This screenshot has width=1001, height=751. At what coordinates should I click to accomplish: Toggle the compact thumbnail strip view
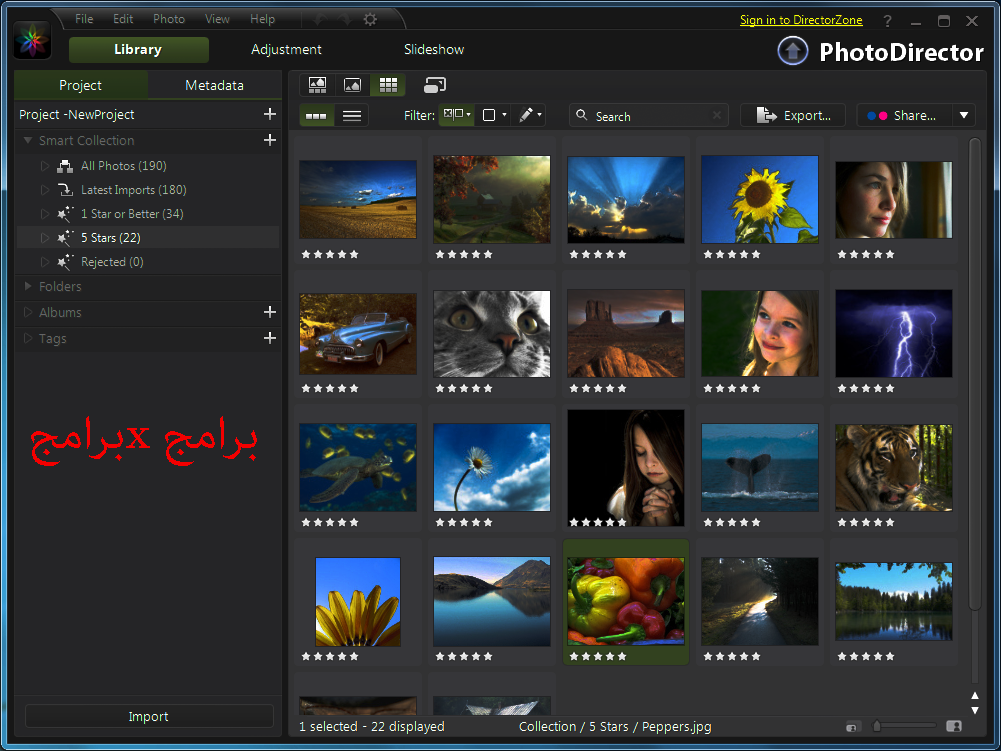(316, 115)
